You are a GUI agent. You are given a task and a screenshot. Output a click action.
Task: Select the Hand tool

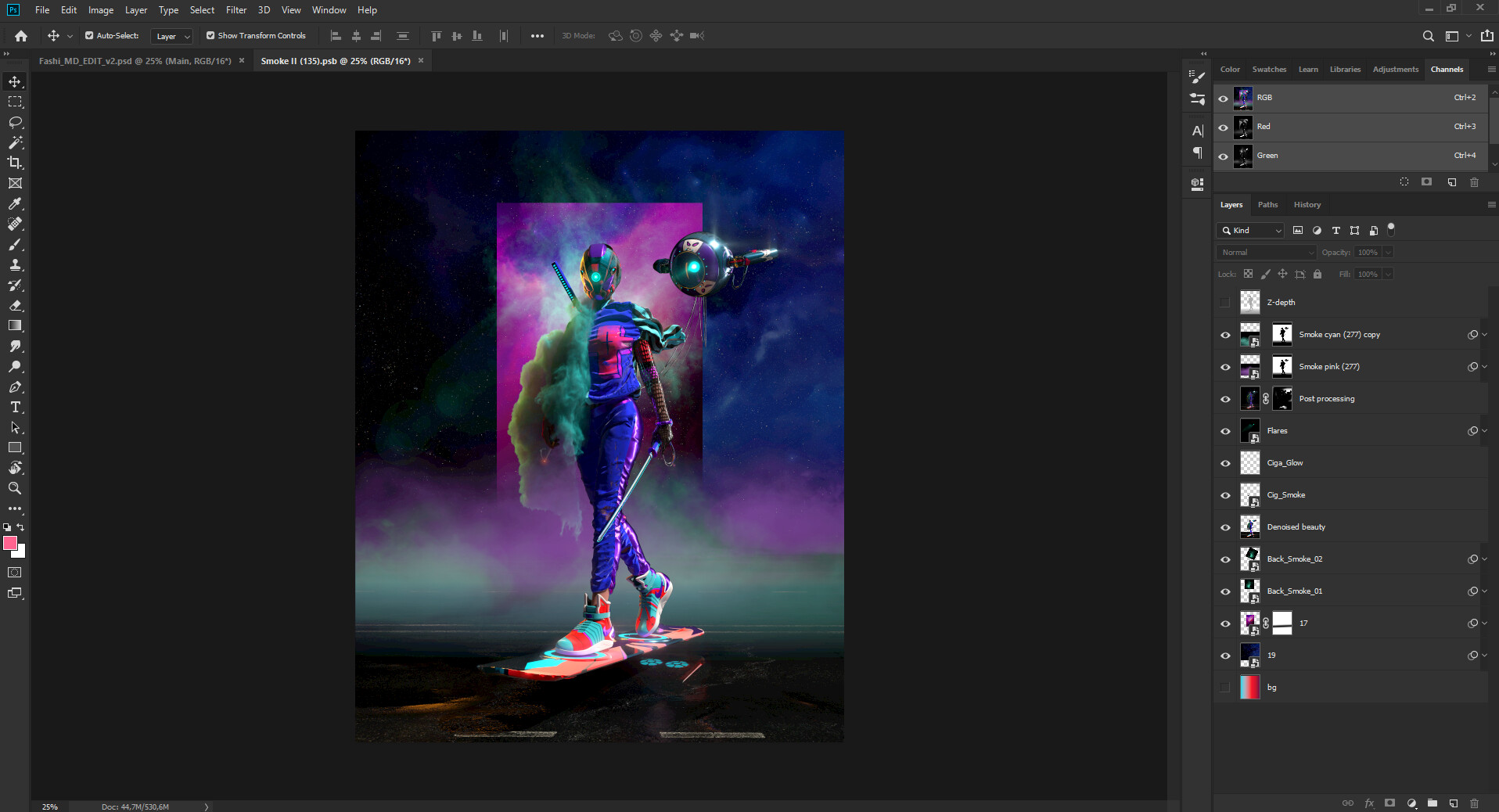click(15, 468)
